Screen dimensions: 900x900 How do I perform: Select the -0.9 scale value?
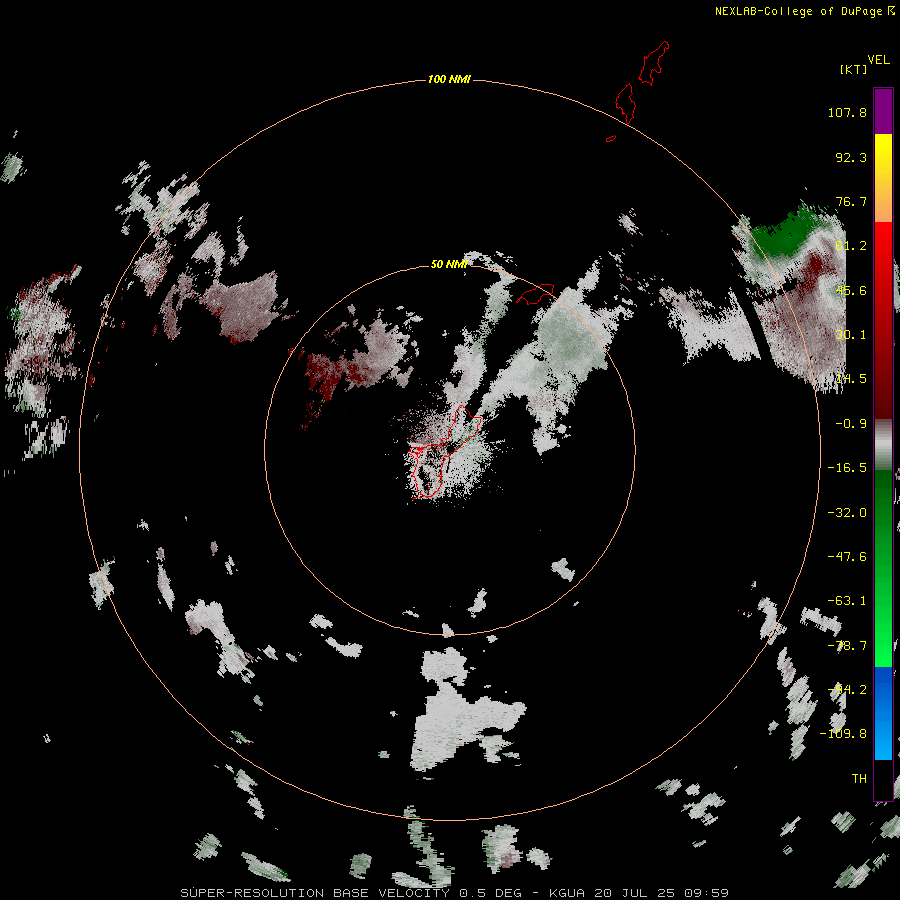[x=851, y=424]
